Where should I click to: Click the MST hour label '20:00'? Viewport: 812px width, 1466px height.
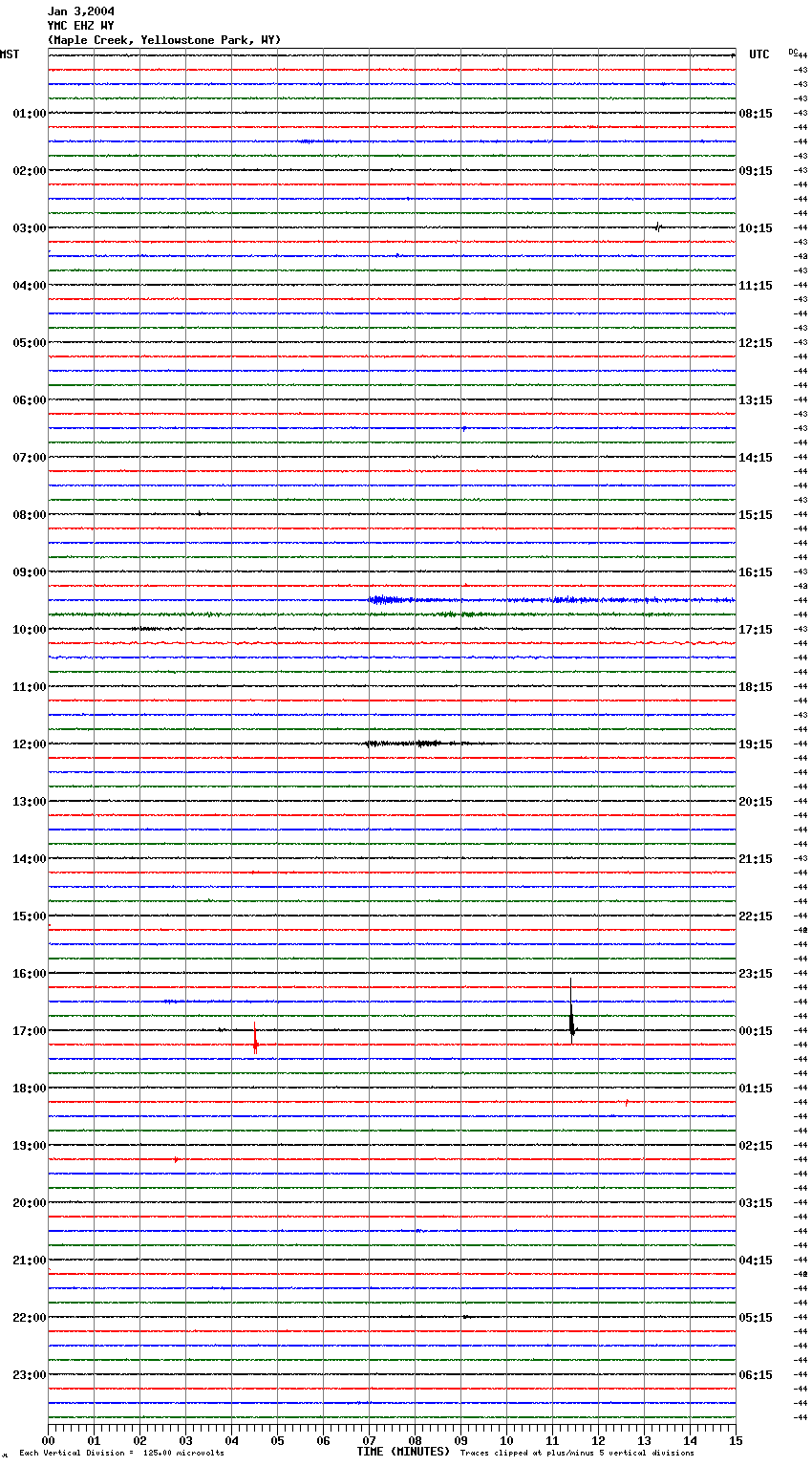[30, 1203]
